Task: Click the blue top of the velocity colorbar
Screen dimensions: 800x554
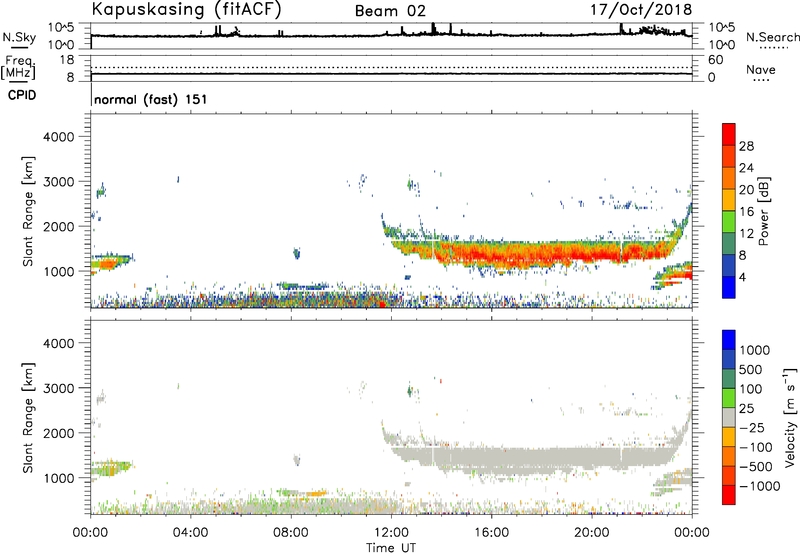Action: (729, 340)
